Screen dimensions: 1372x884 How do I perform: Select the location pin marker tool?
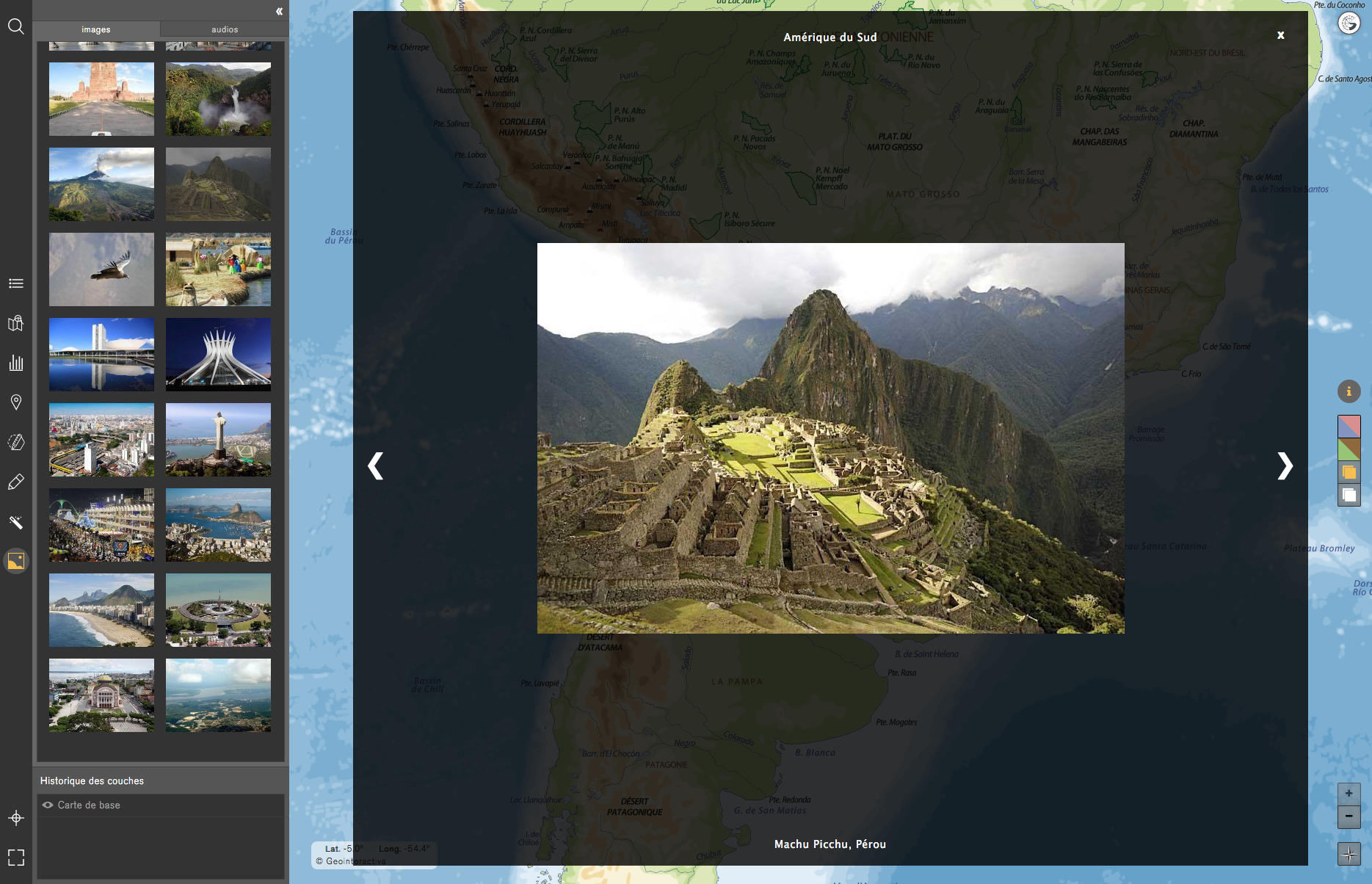pyautogui.click(x=15, y=402)
